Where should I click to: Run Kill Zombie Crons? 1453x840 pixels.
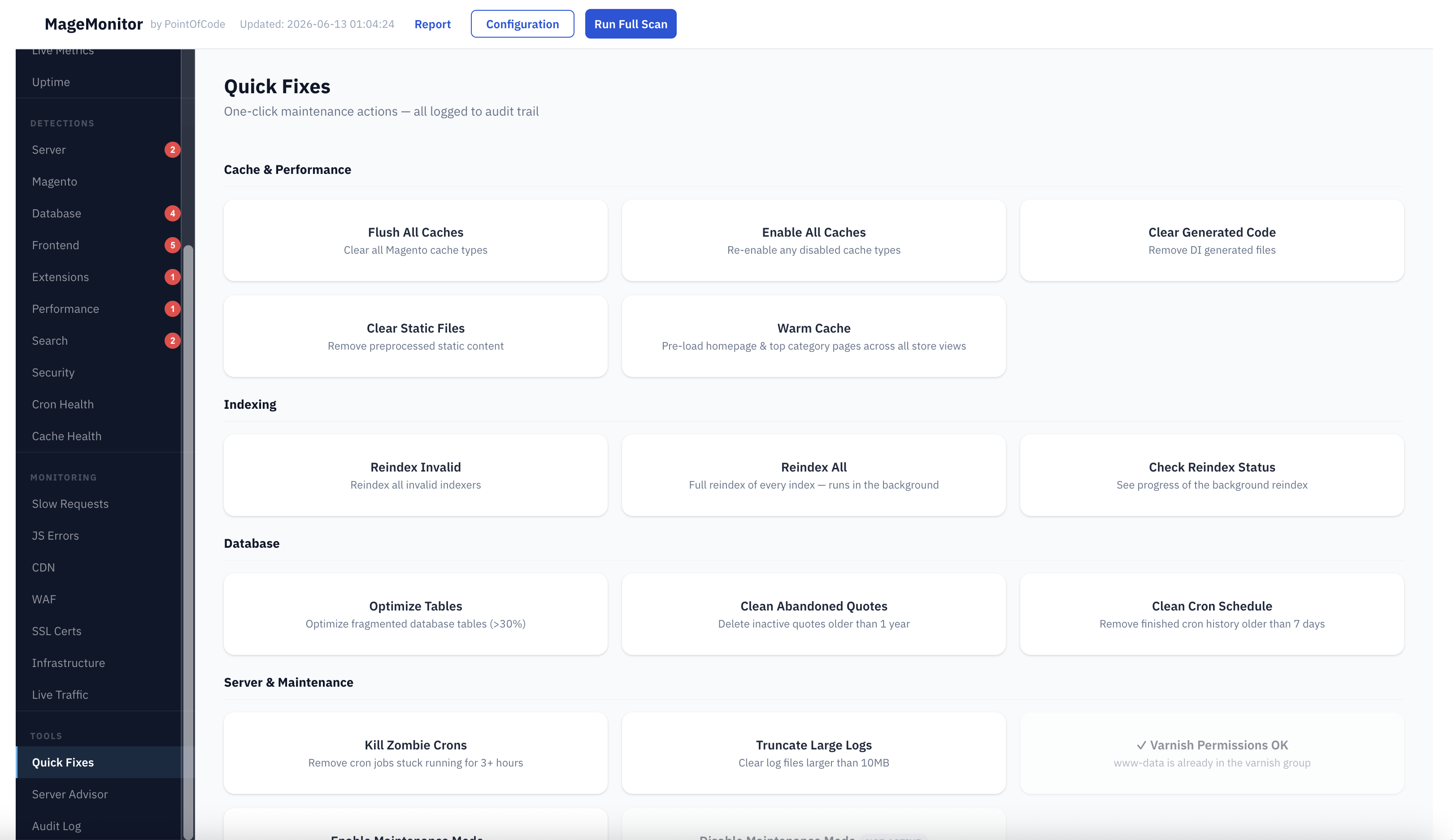click(x=416, y=753)
